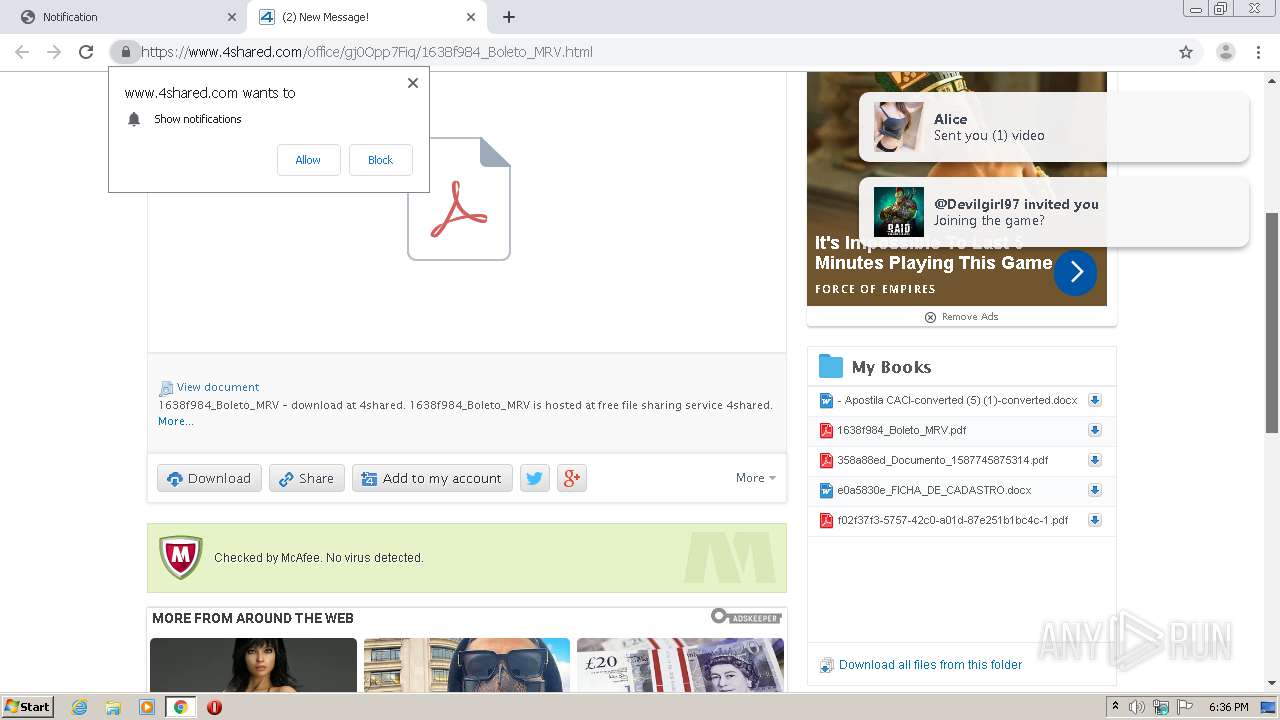Open the Chrome profile avatar icon

[1225, 52]
